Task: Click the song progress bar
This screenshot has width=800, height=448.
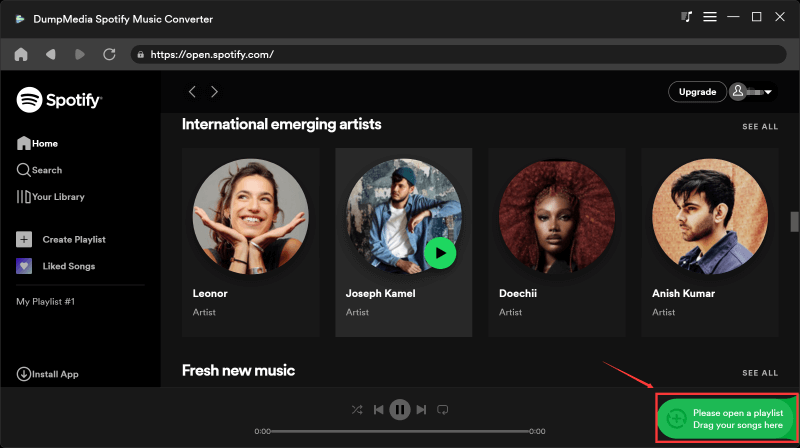Action: pyautogui.click(x=400, y=431)
